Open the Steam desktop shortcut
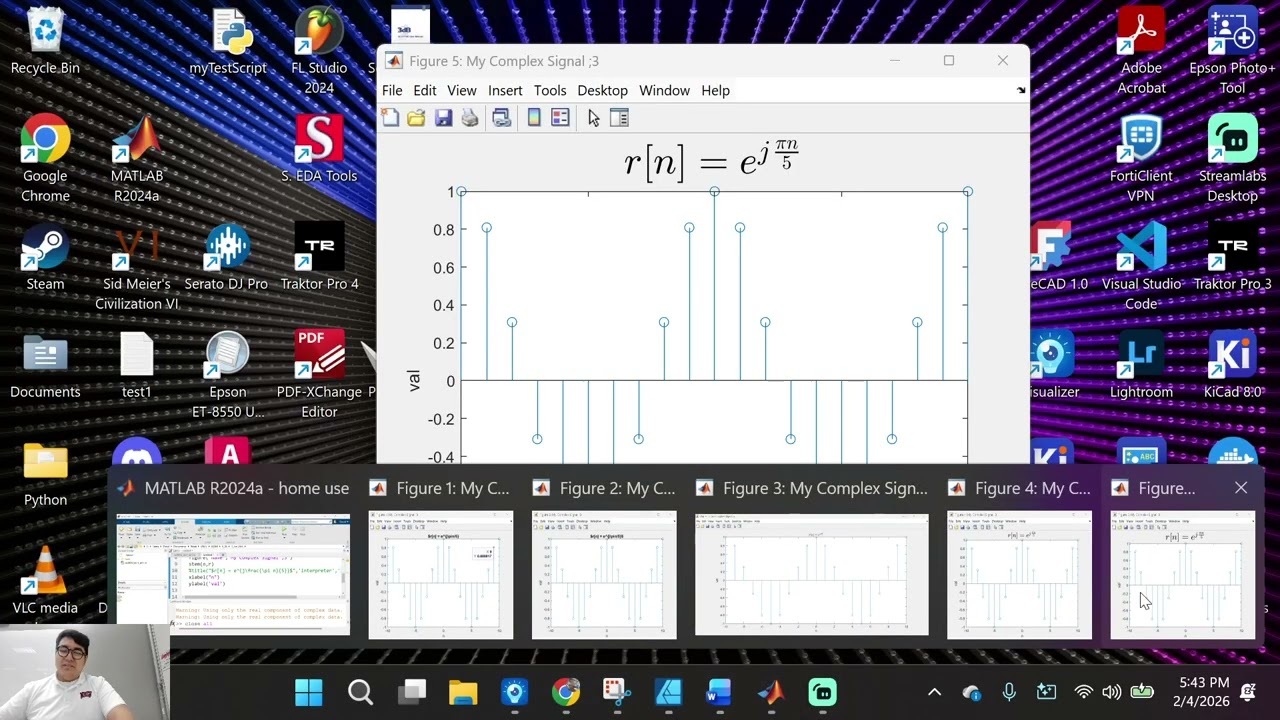Image resolution: width=1280 pixels, height=720 pixels. click(45, 258)
